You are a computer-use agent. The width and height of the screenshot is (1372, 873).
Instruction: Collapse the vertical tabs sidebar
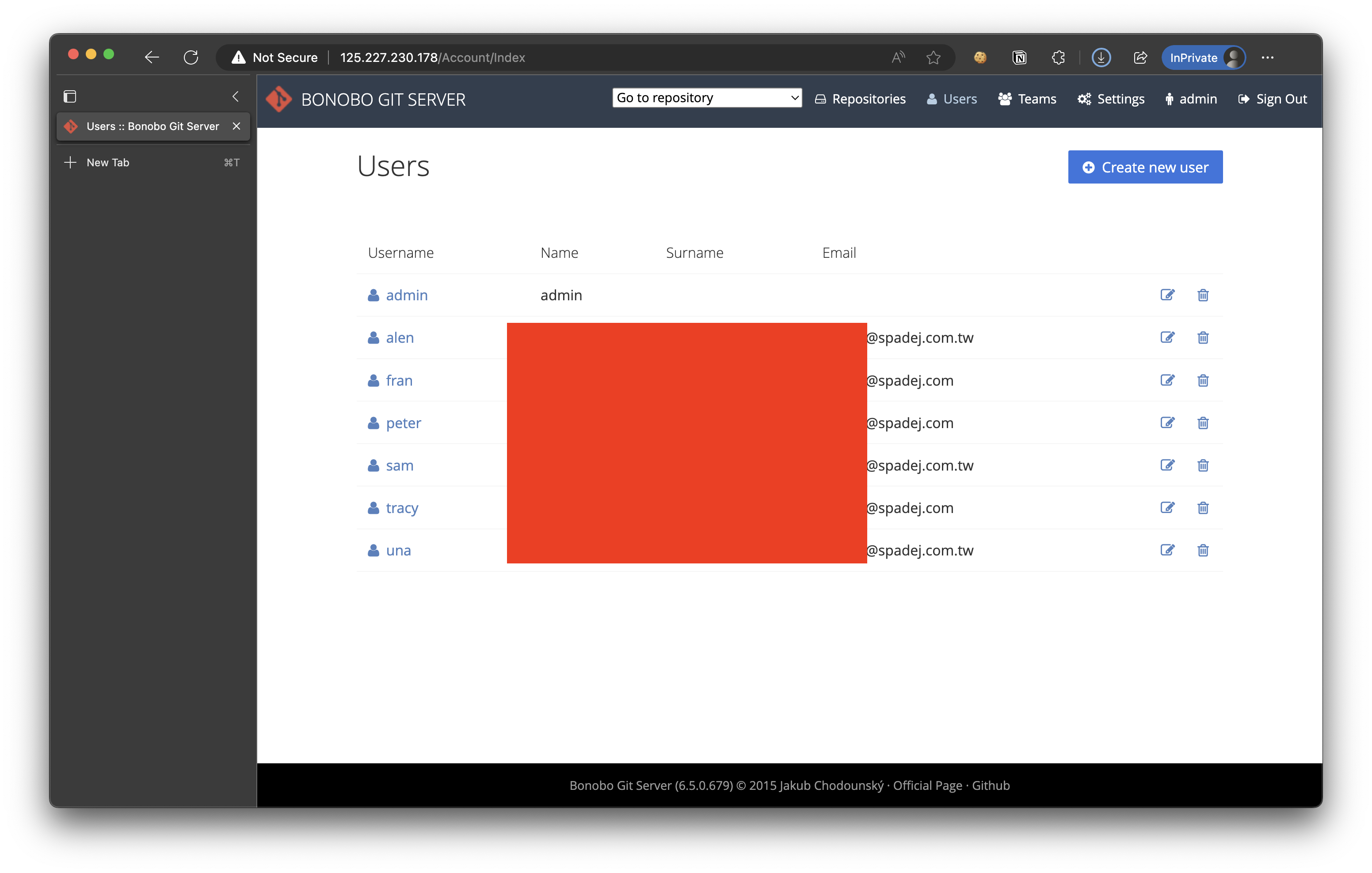[x=235, y=96]
